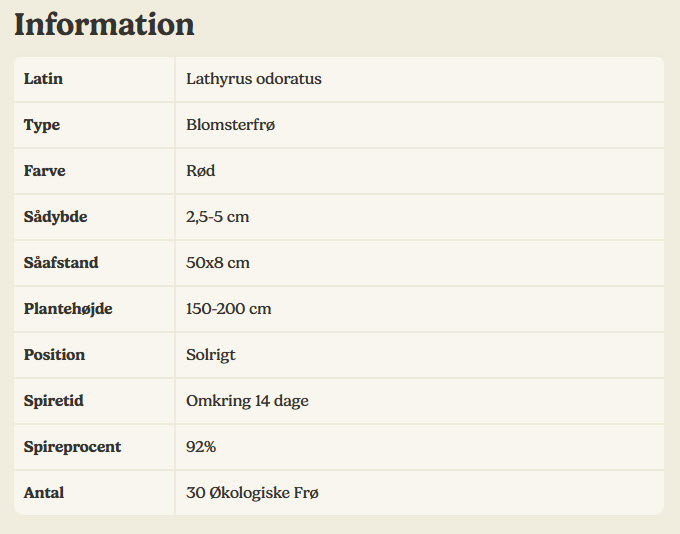Click the Latin row label

43,79
